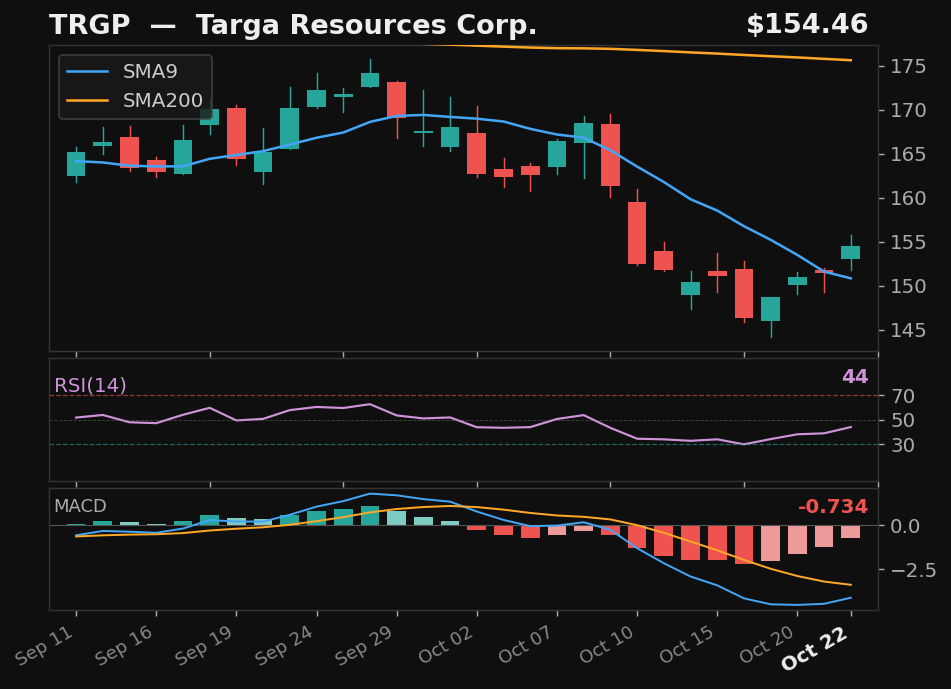Click the 145 price axis label

click(908, 331)
